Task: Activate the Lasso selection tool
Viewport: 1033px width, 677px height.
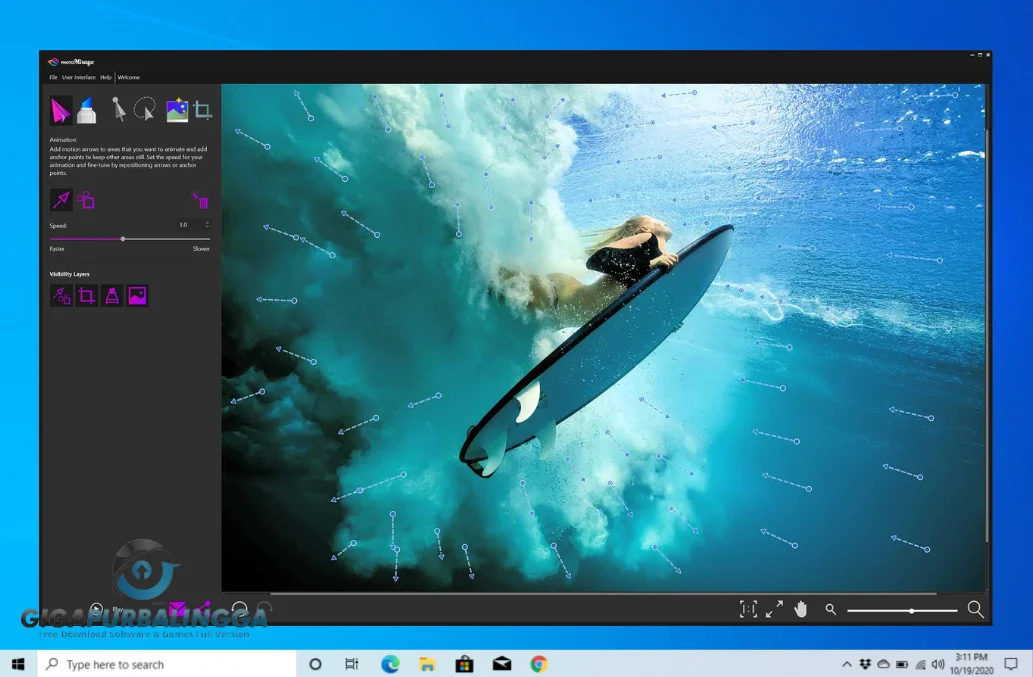Action: click(x=145, y=110)
